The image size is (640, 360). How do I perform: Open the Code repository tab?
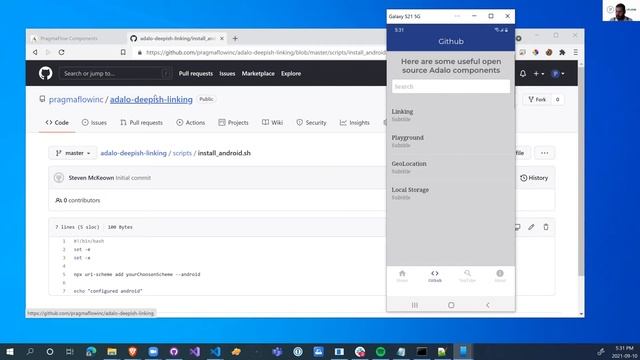click(57, 122)
